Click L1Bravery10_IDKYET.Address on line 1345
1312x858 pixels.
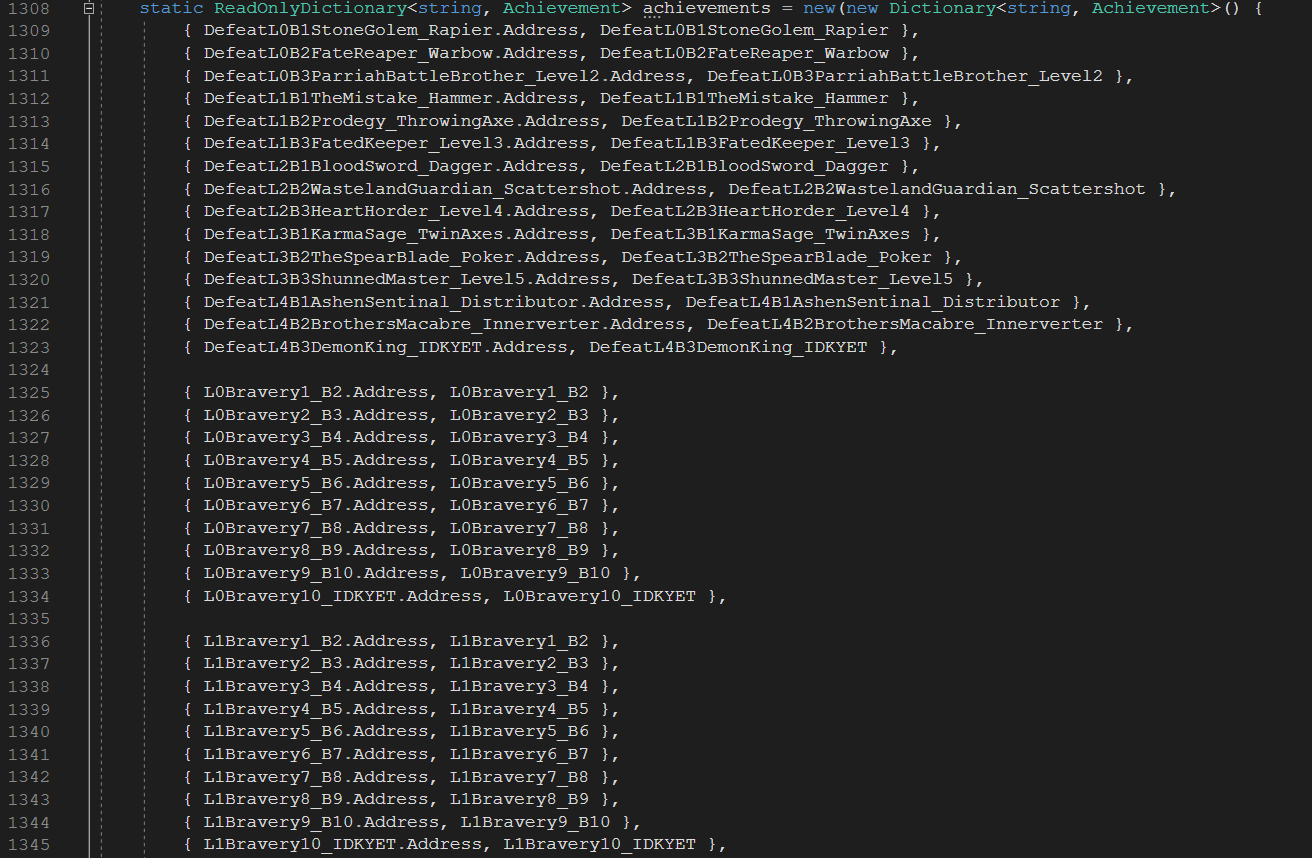(343, 844)
